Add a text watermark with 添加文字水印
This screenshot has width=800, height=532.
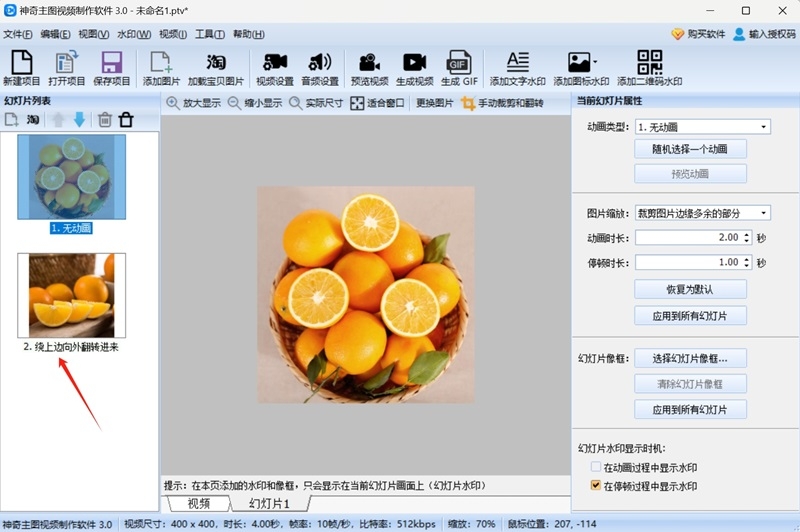[x=517, y=67]
